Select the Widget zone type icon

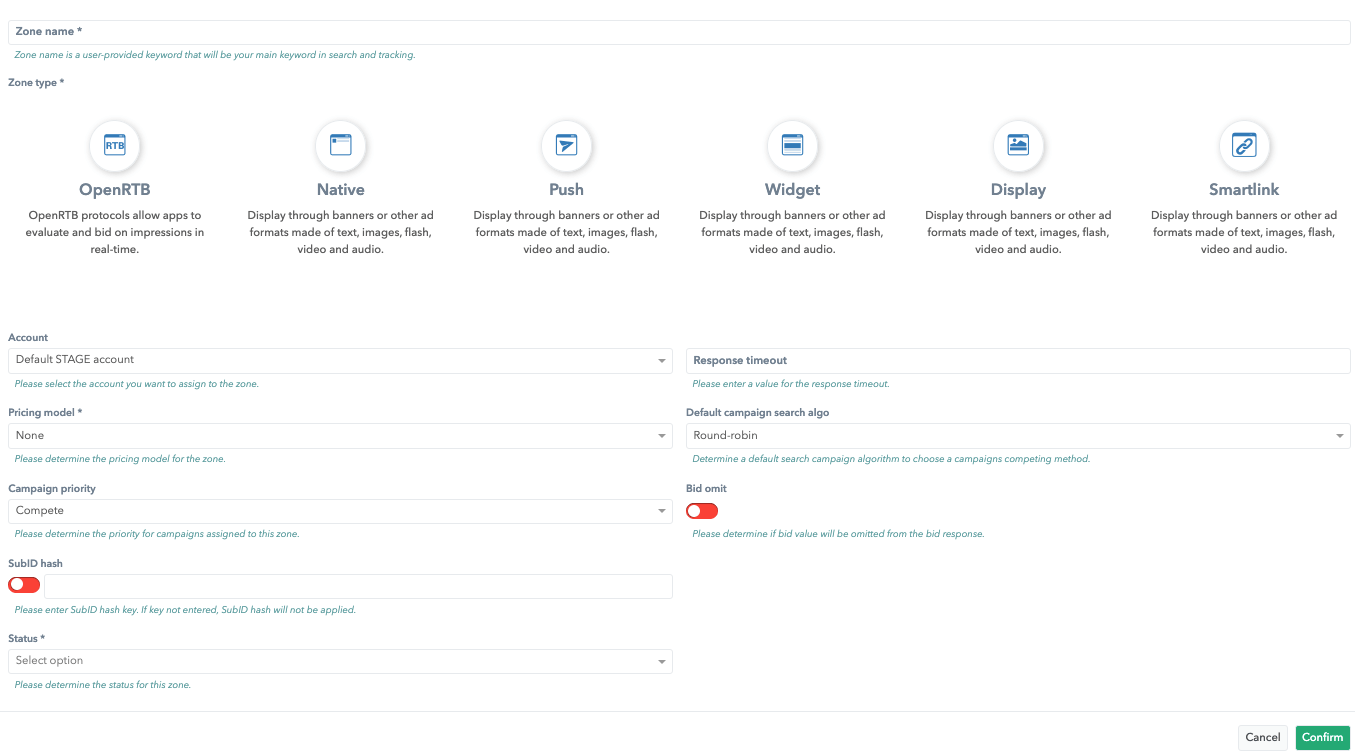click(x=792, y=146)
